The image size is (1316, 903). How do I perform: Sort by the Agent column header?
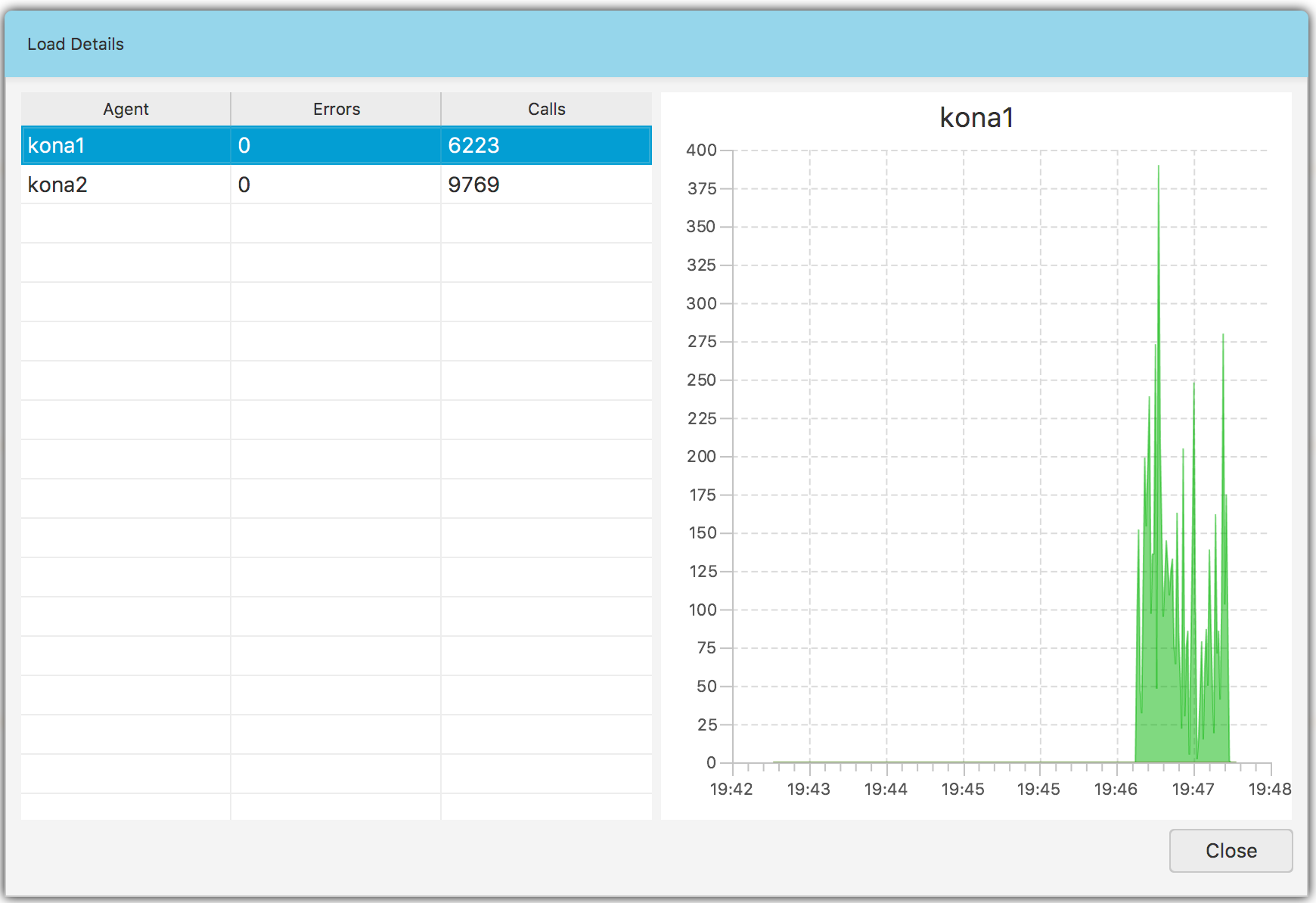126,109
